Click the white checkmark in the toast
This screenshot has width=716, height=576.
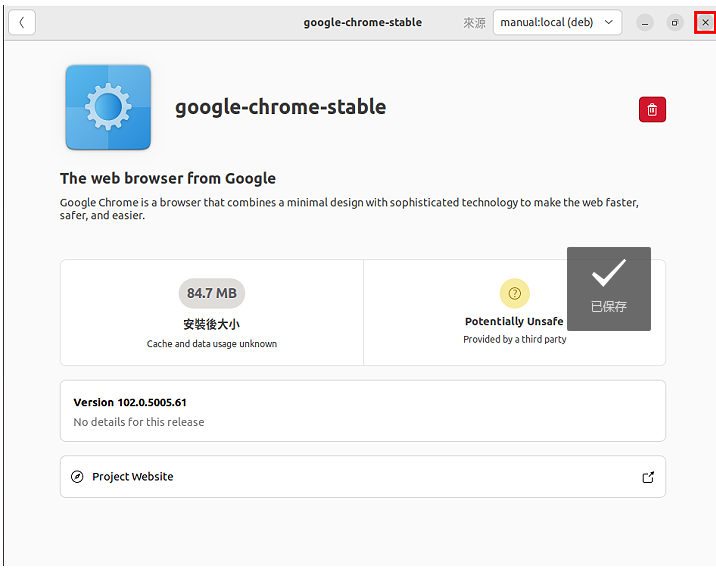(x=609, y=273)
